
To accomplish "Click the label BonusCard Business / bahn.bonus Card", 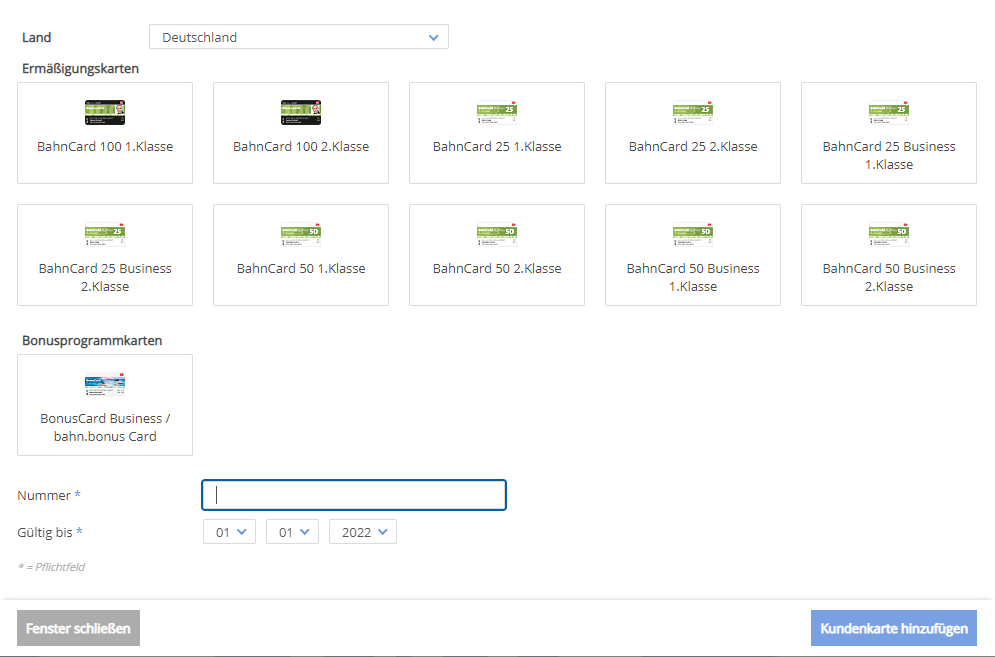I will (x=105, y=427).
